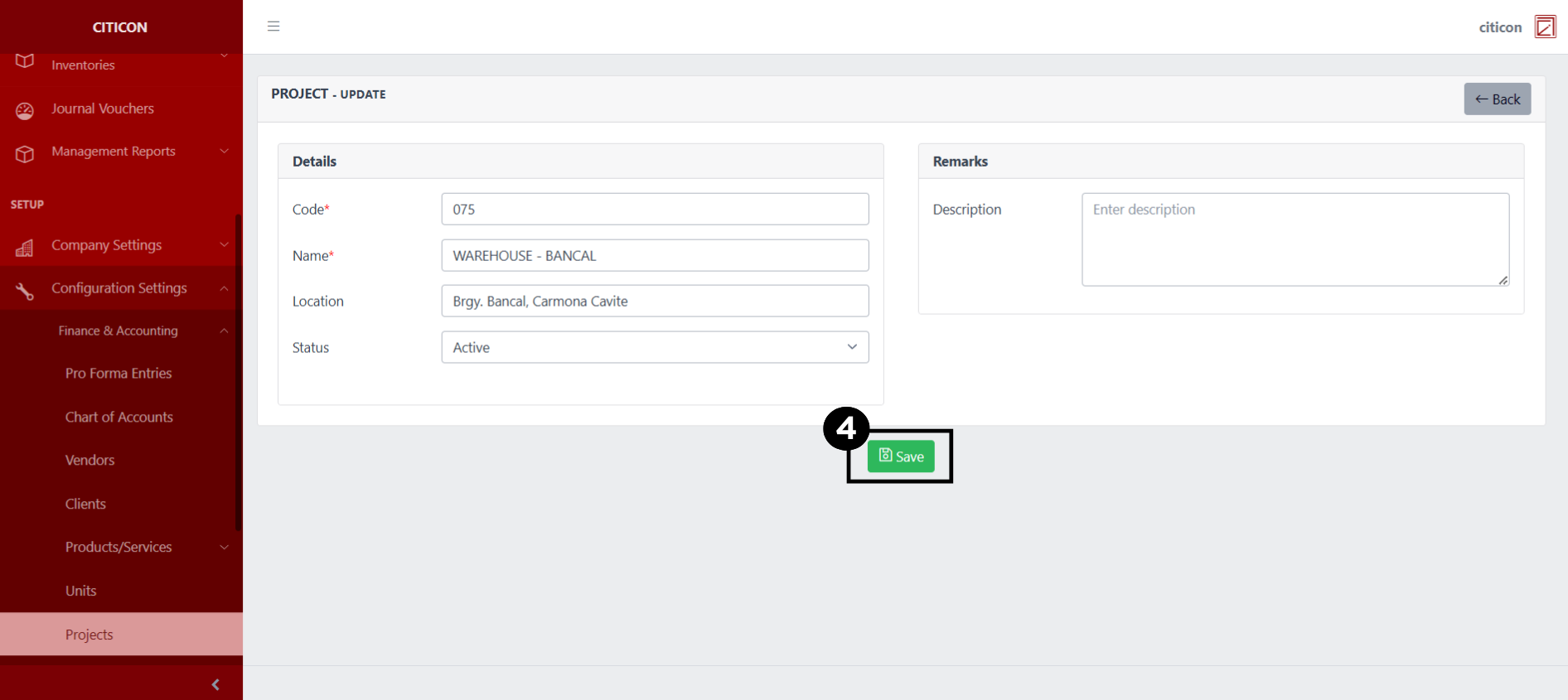The width and height of the screenshot is (1568, 700).
Task: Click the Company Settings chart icon
Action: (x=25, y=247)
